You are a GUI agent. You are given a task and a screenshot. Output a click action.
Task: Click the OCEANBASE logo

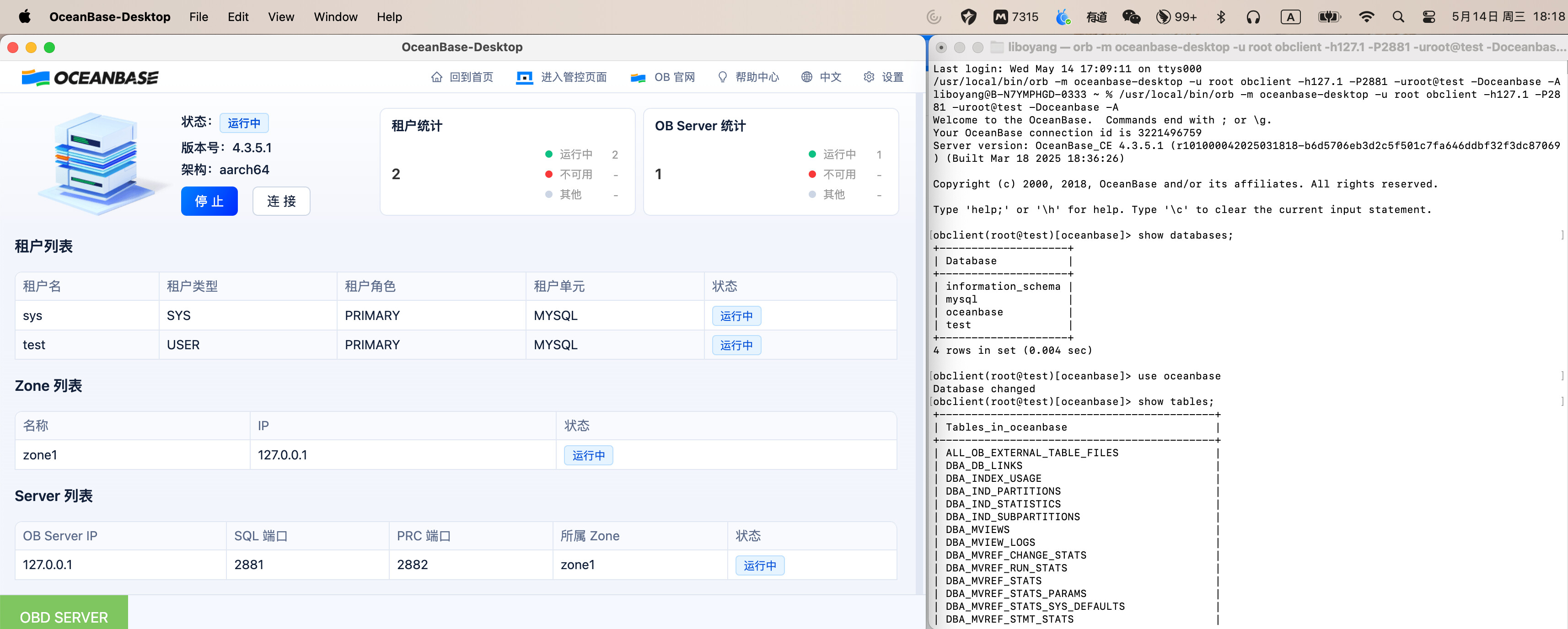(90, 78)
